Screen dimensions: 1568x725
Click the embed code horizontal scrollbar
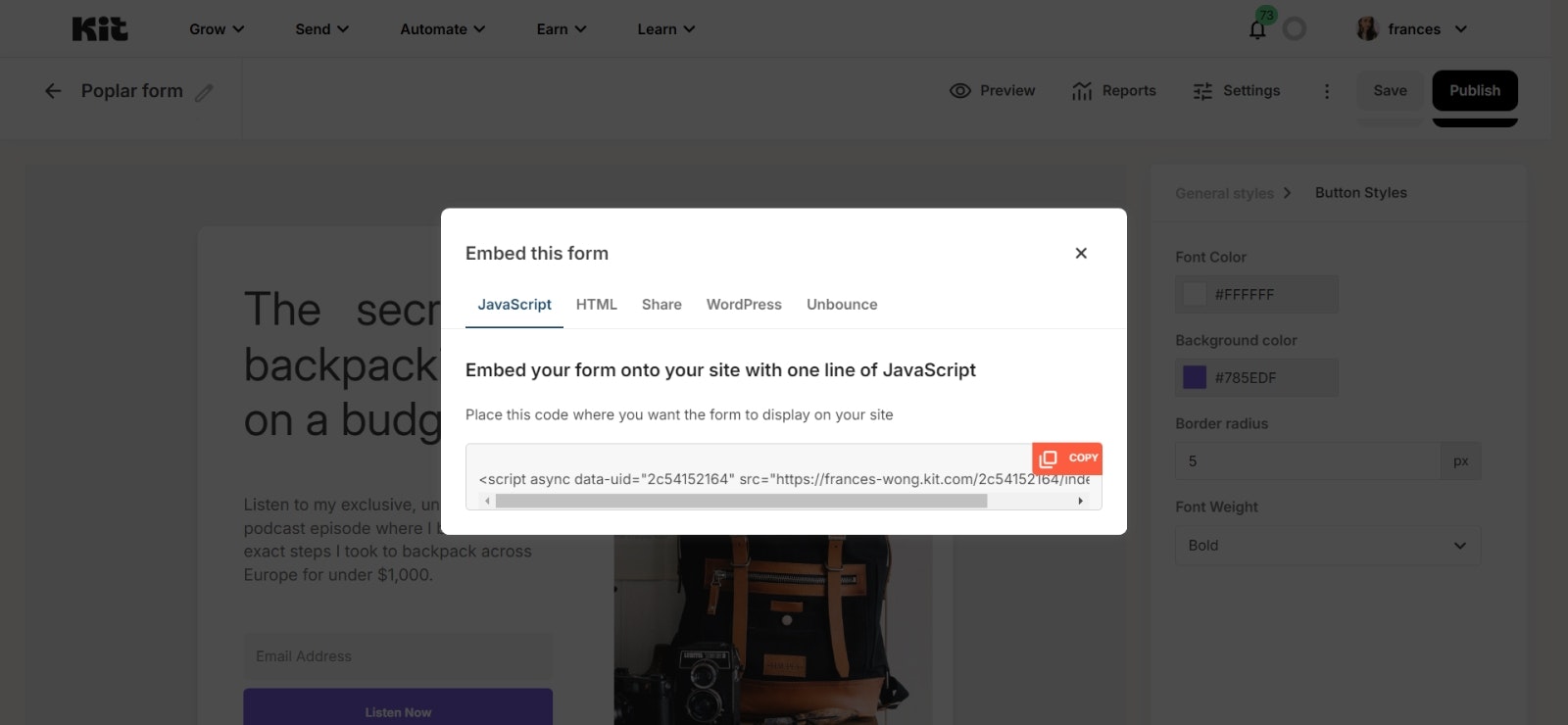point(741,501)
